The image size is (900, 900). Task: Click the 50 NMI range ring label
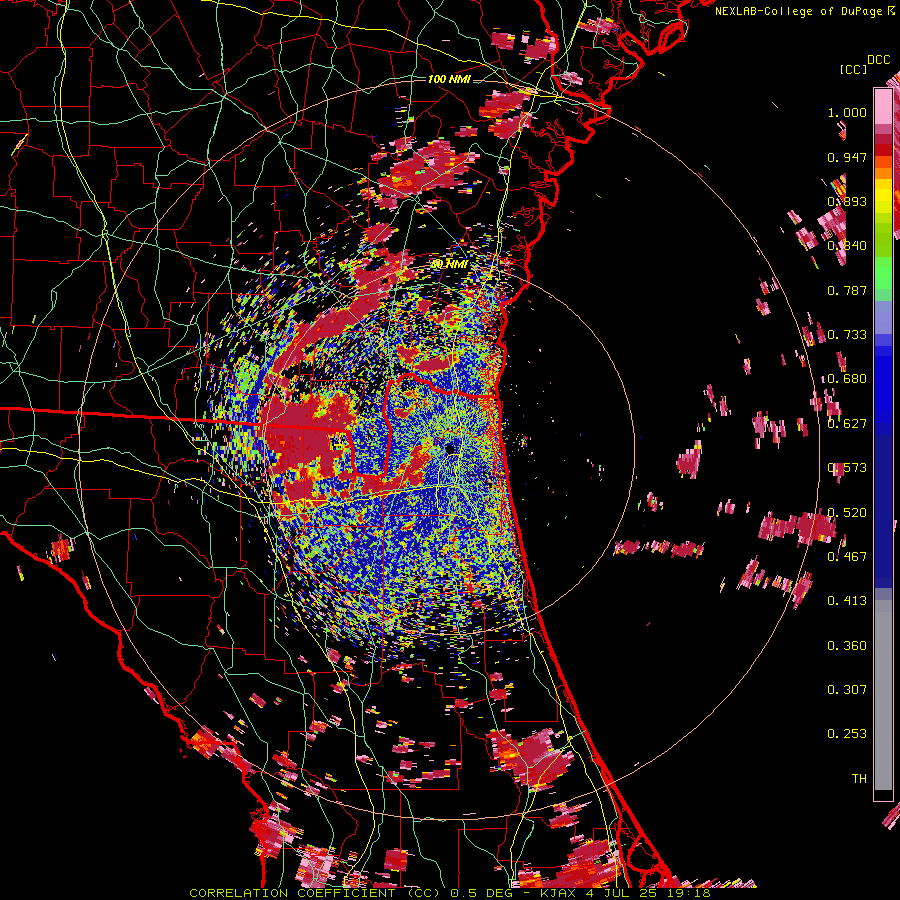coord(450,264)
